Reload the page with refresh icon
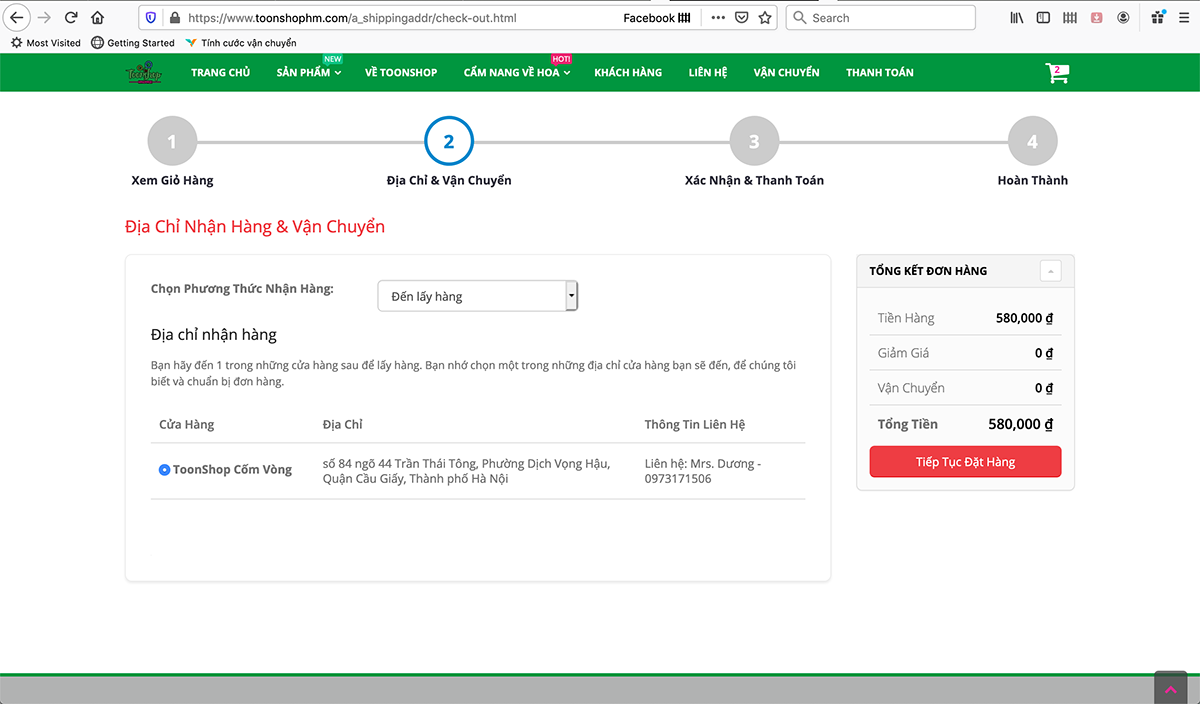The width and height of the screenshot is (1200, 704). pyautogui.click(x=71, y=18)
